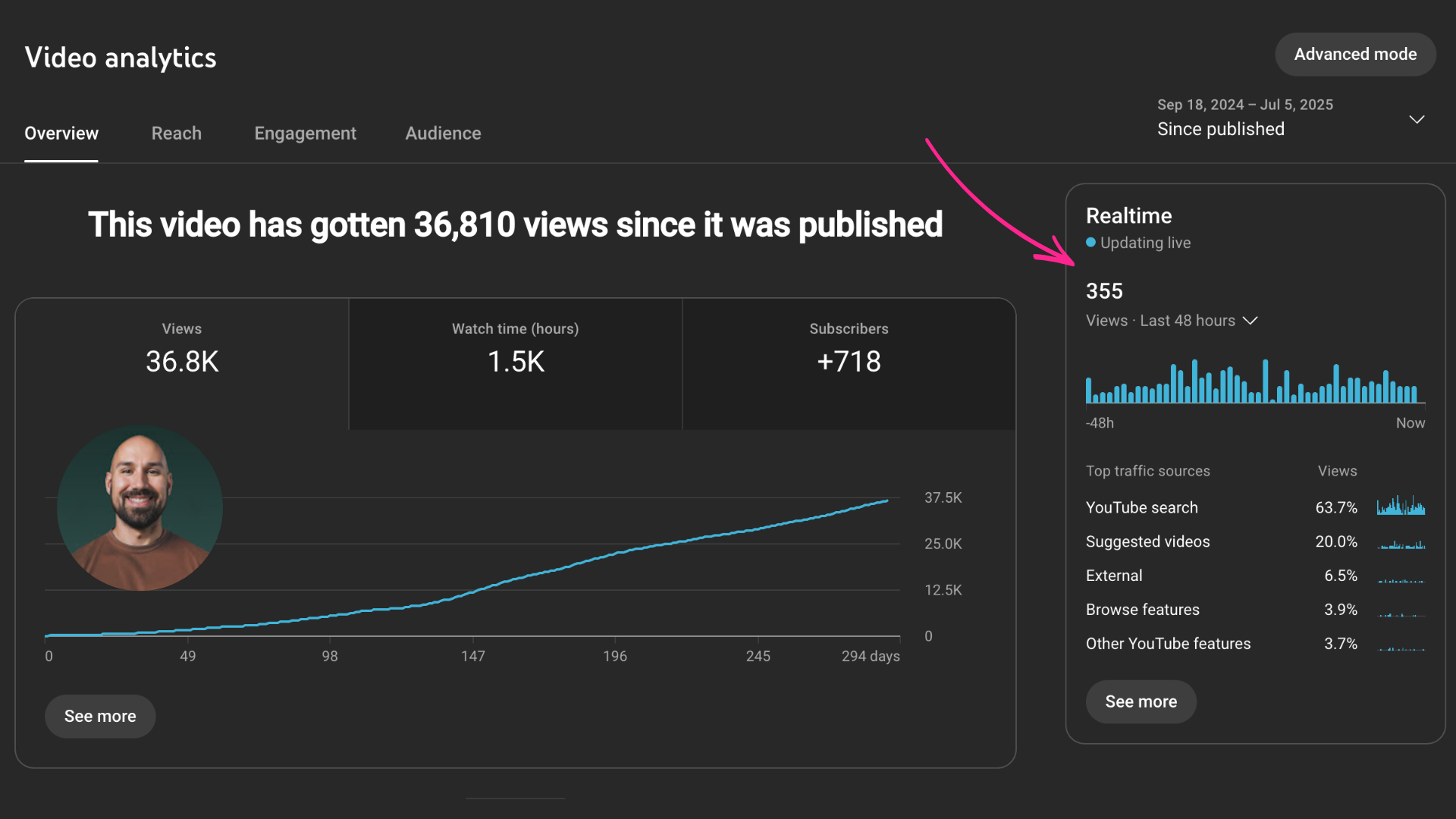
Task: Switch to the Overview tab
Action: (61, 133)
